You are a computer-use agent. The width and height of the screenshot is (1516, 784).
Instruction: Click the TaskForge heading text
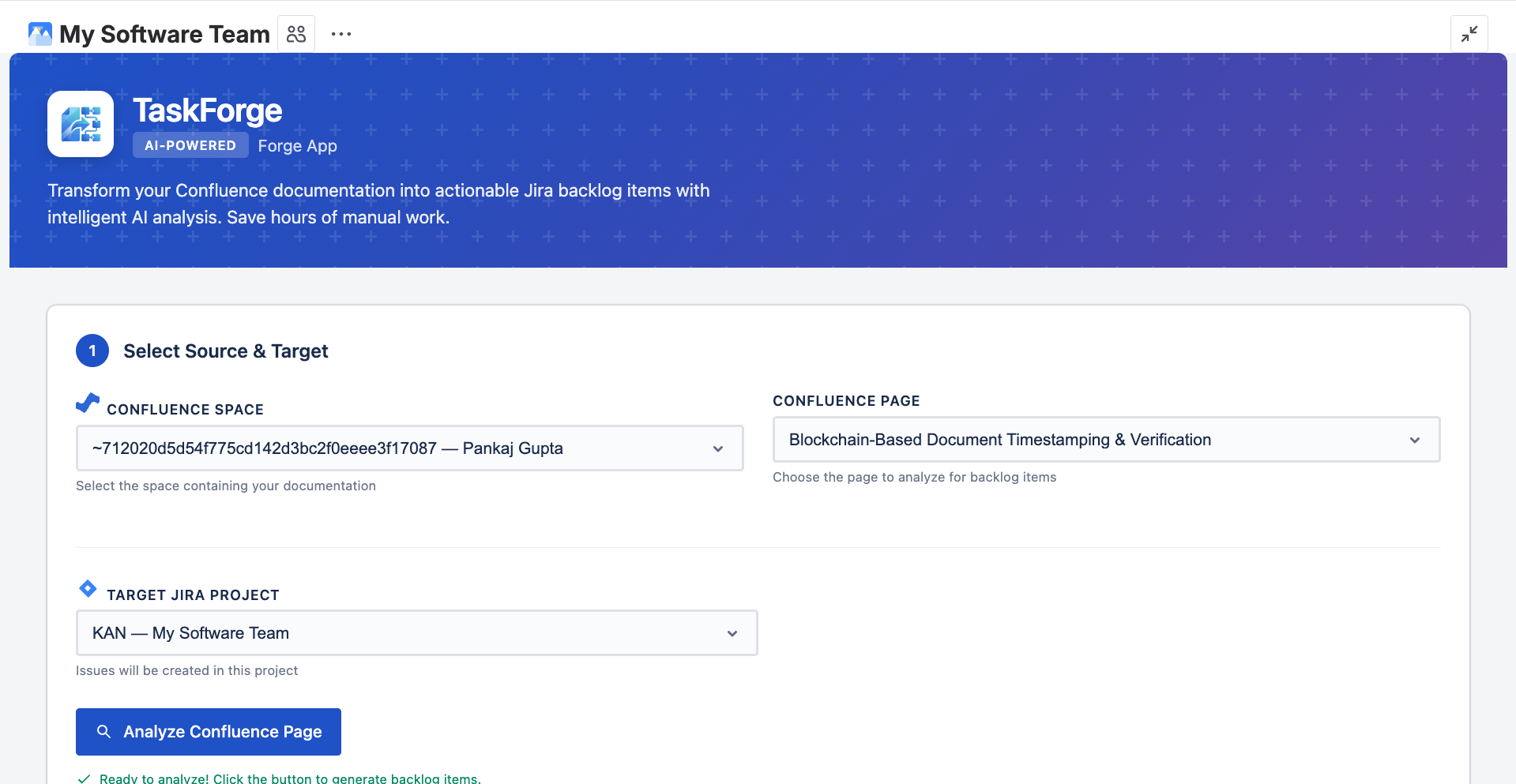tap(208, 111)
